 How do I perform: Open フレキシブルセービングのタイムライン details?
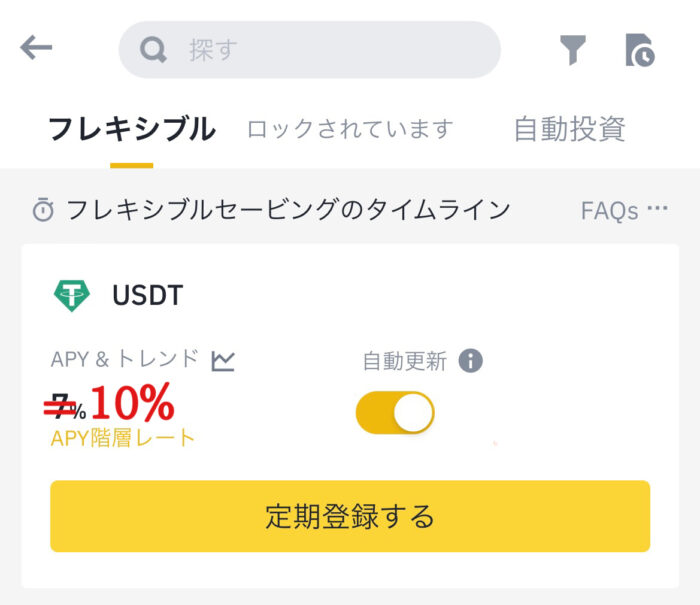click(x=288, y=210)
